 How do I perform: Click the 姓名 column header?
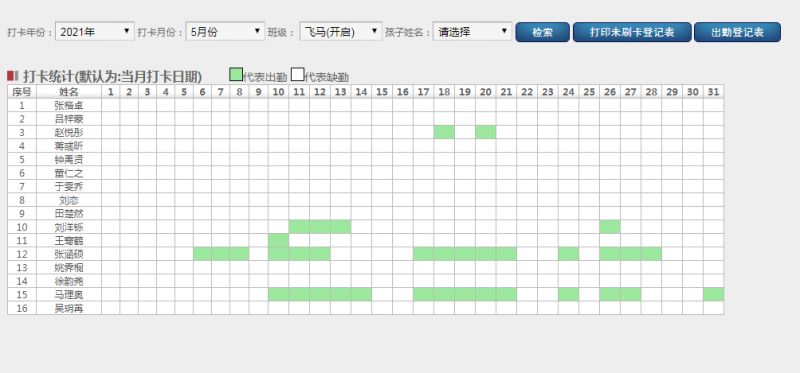(69, 92)
